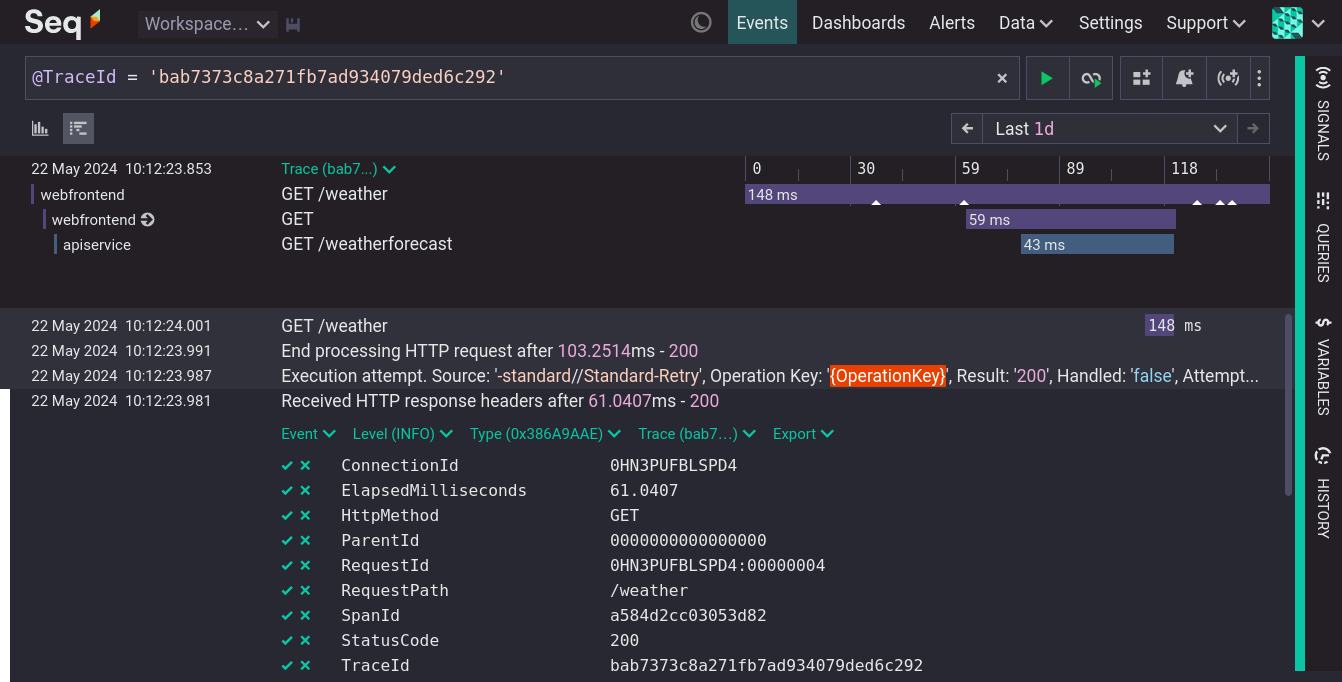Create an alert with the bell icon
Image resolution: width=1342 pixels, height=682 pixels.
pos(1185,78)
